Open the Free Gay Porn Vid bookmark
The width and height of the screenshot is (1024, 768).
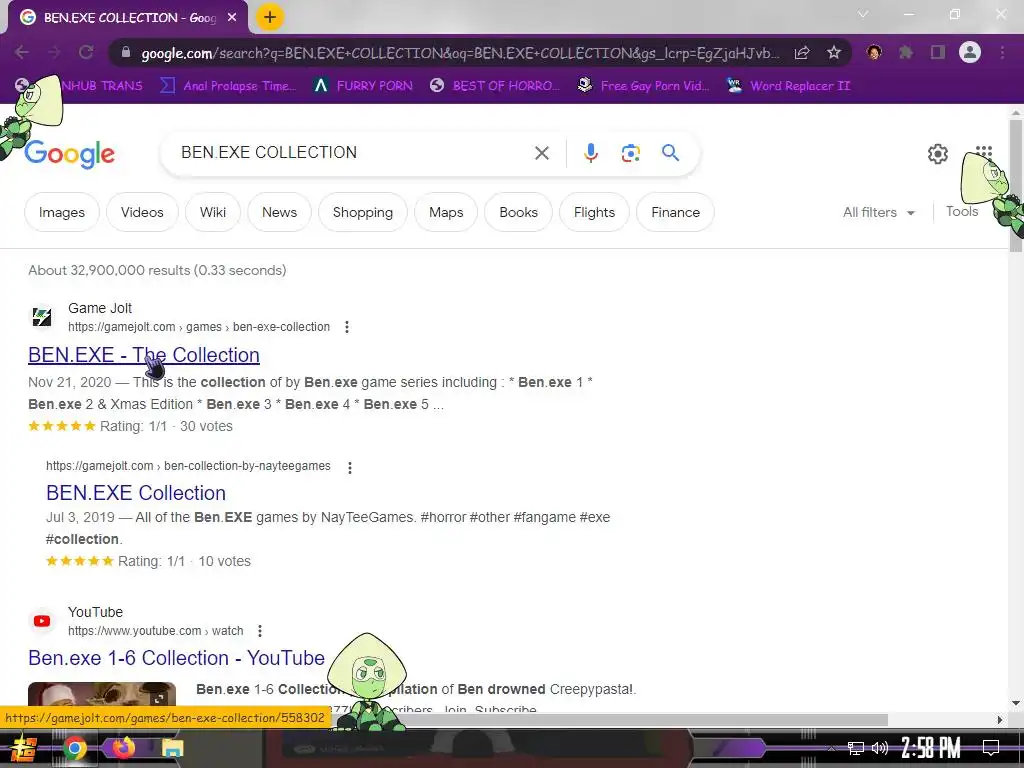(x=644, y=86)
